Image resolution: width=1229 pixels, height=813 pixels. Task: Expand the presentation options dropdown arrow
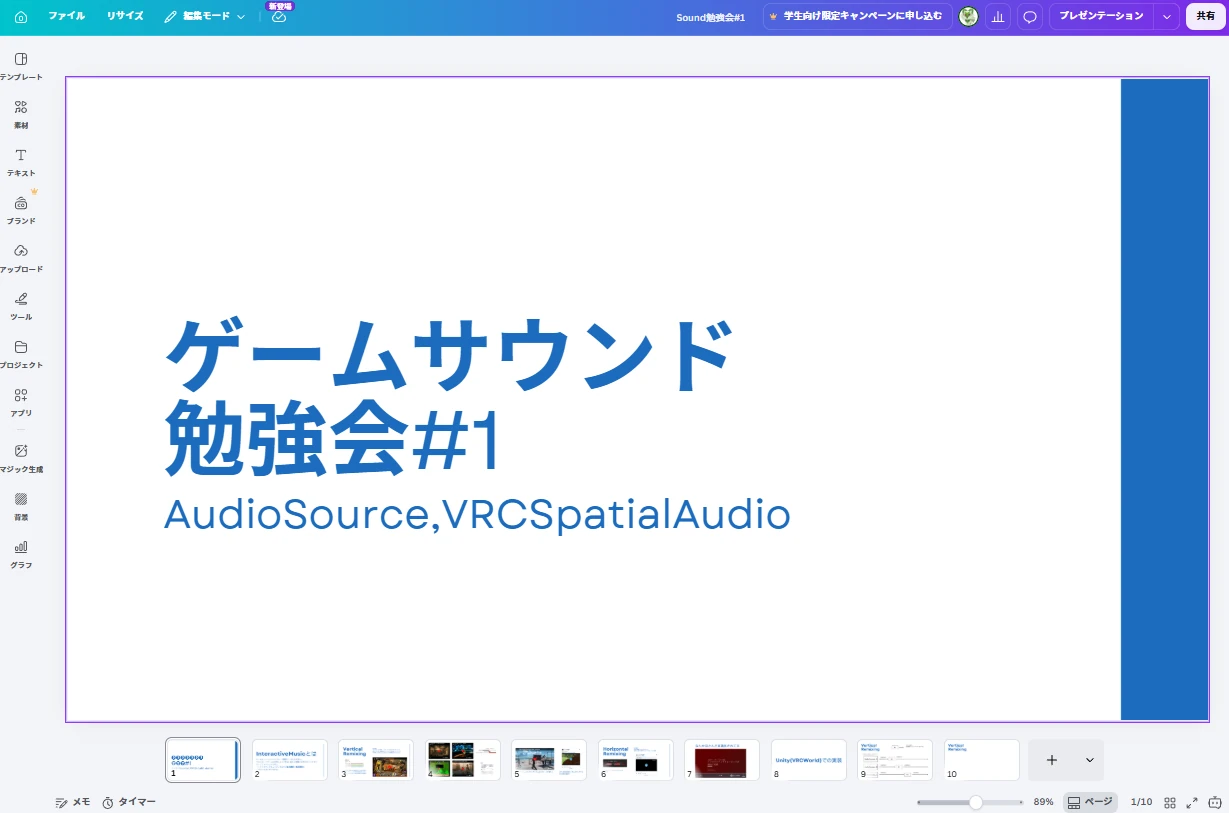[x=1166, y=17]
